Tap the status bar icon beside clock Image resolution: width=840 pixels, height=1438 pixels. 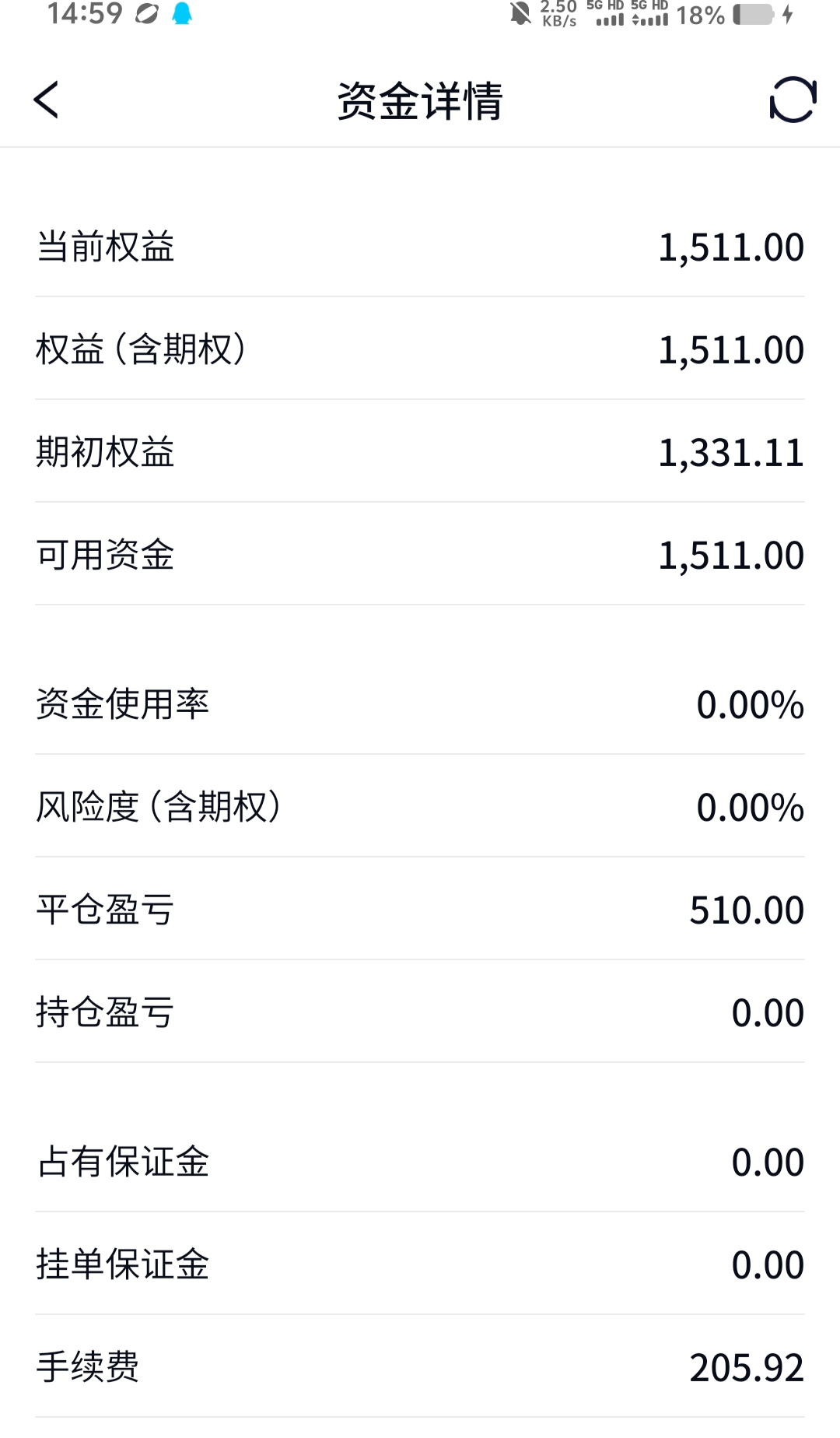[146, 13]
